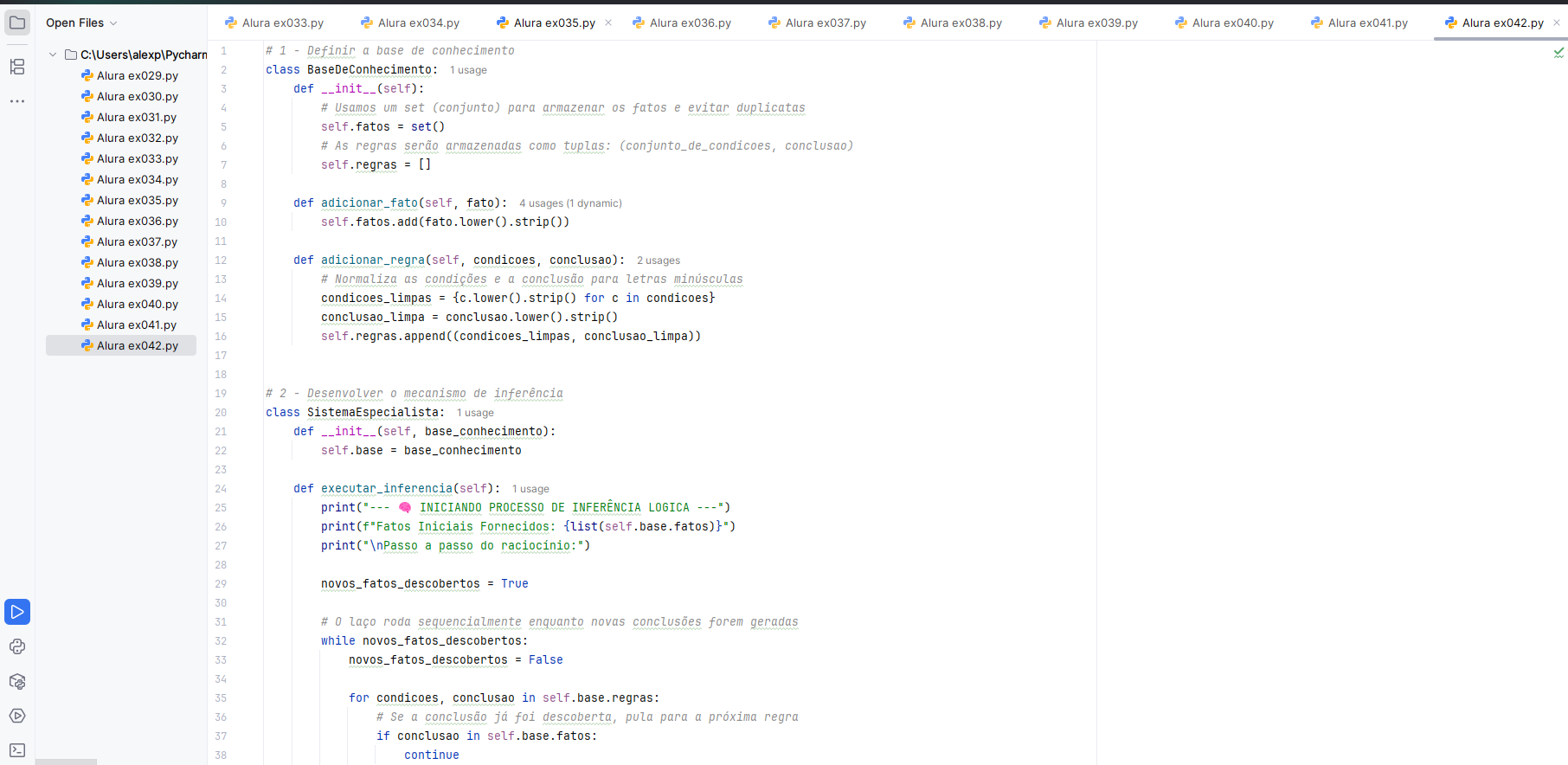Viewport: 1568px width, 765px height.
Task: Open the Terminal tool window
Action: tap(17, 750)
